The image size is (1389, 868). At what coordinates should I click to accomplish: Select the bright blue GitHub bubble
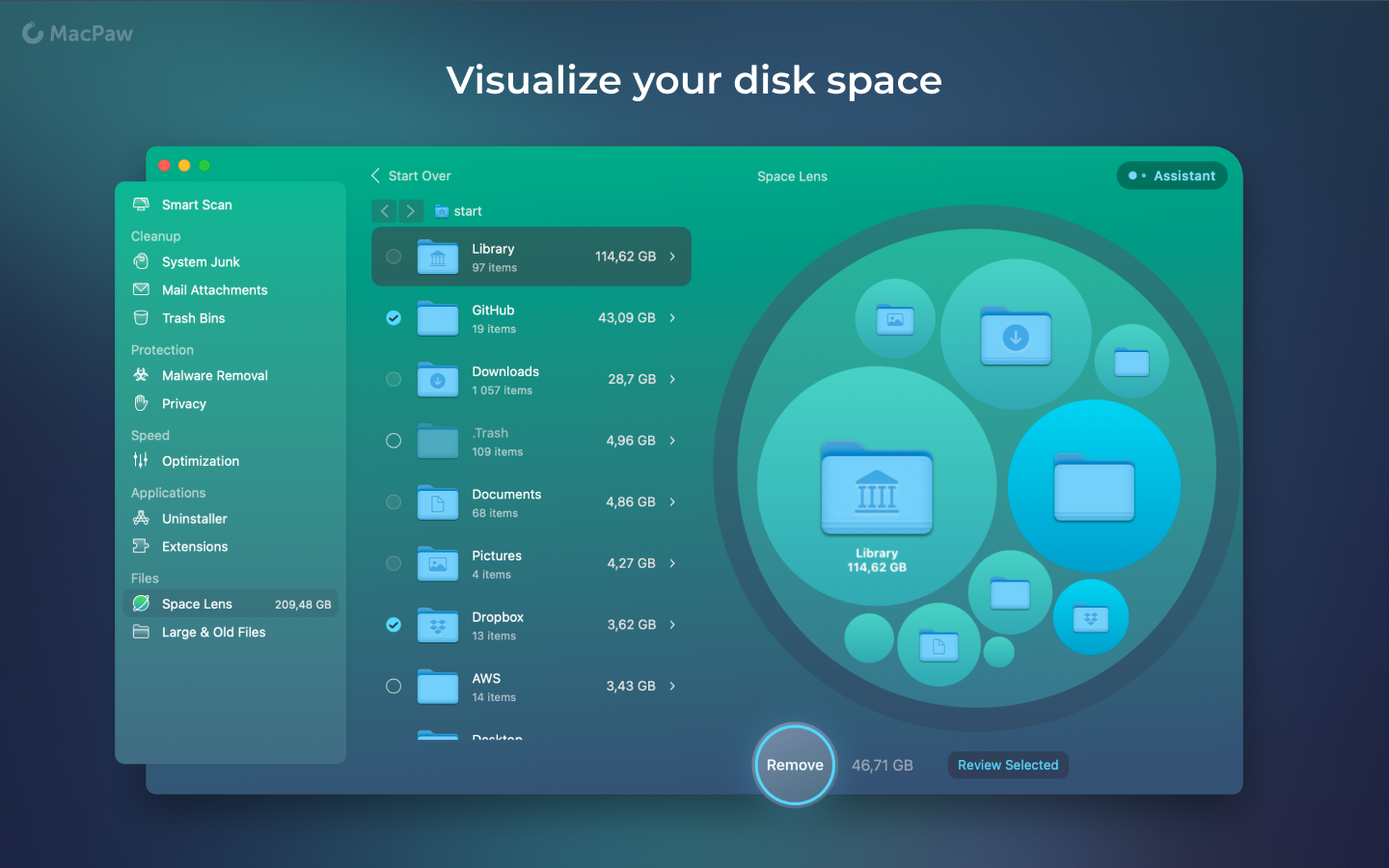pyautogui.click(x=1094, y=486)
